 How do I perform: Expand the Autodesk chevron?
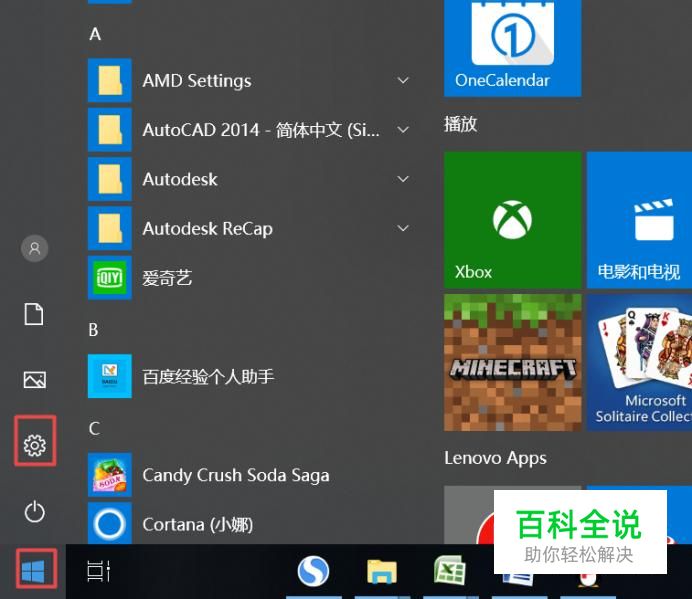[403, 179]
